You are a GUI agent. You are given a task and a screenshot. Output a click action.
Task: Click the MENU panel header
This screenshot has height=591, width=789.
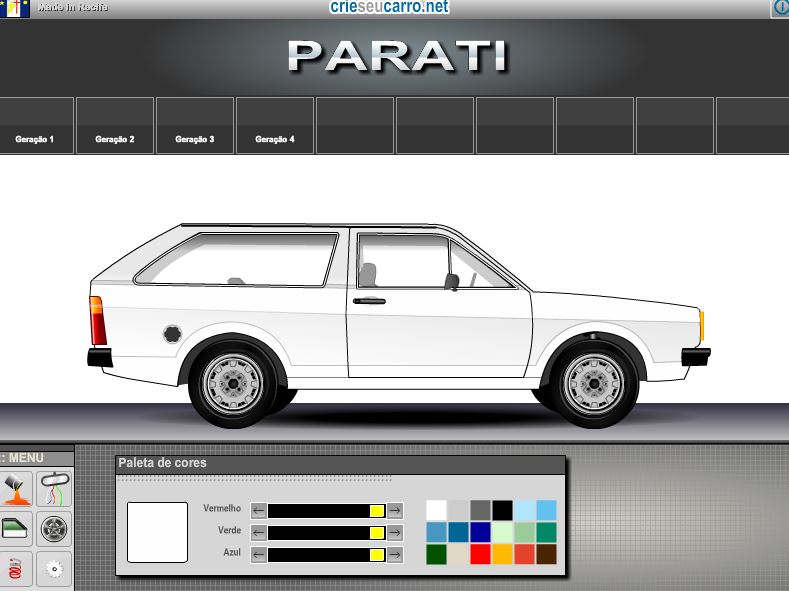pos(37,458)
